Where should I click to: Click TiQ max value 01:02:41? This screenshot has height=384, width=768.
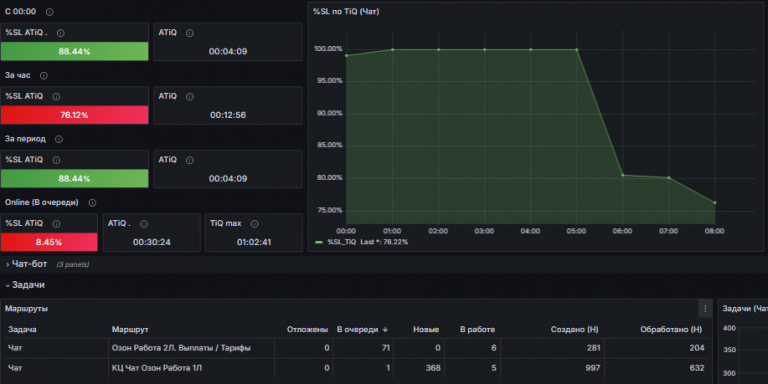254,242
